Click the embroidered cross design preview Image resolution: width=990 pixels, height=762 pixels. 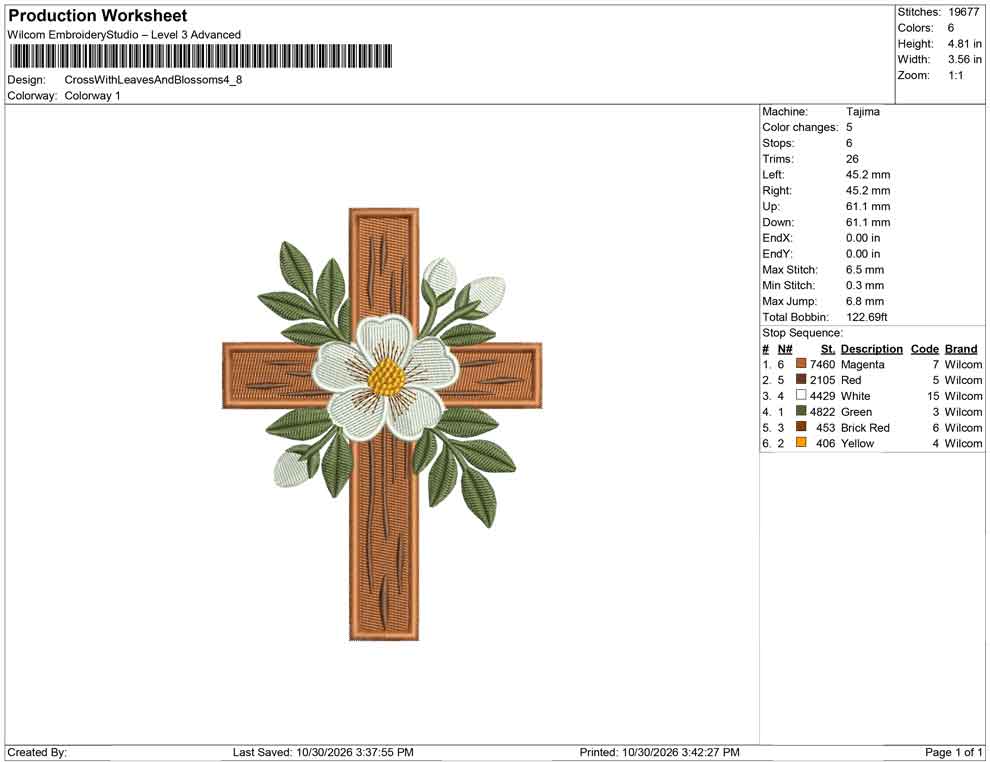383,424
